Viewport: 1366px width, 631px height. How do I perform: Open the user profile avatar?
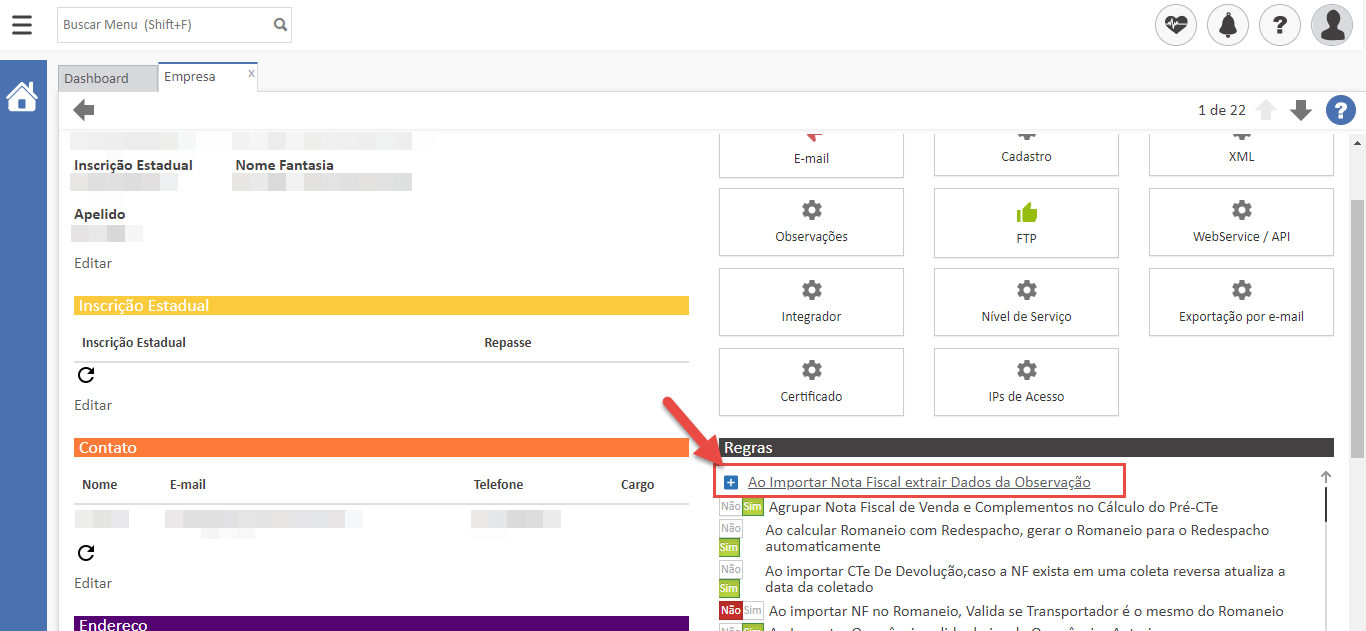pos(1332,25)
